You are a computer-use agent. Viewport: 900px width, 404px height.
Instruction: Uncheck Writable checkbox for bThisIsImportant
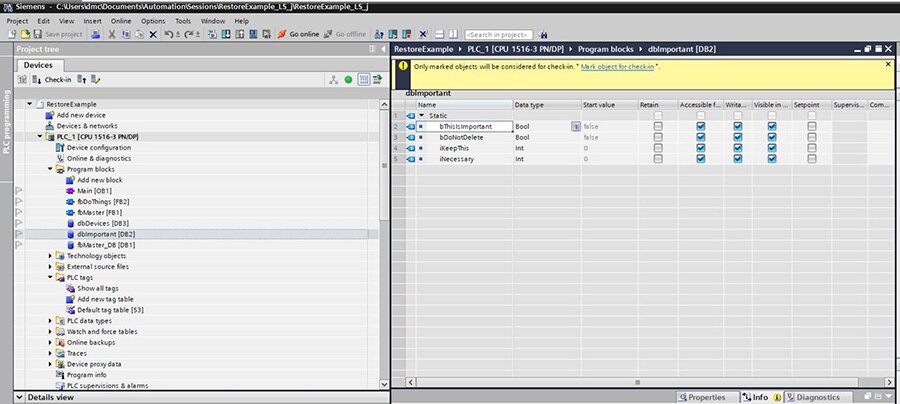pos(738,126)
